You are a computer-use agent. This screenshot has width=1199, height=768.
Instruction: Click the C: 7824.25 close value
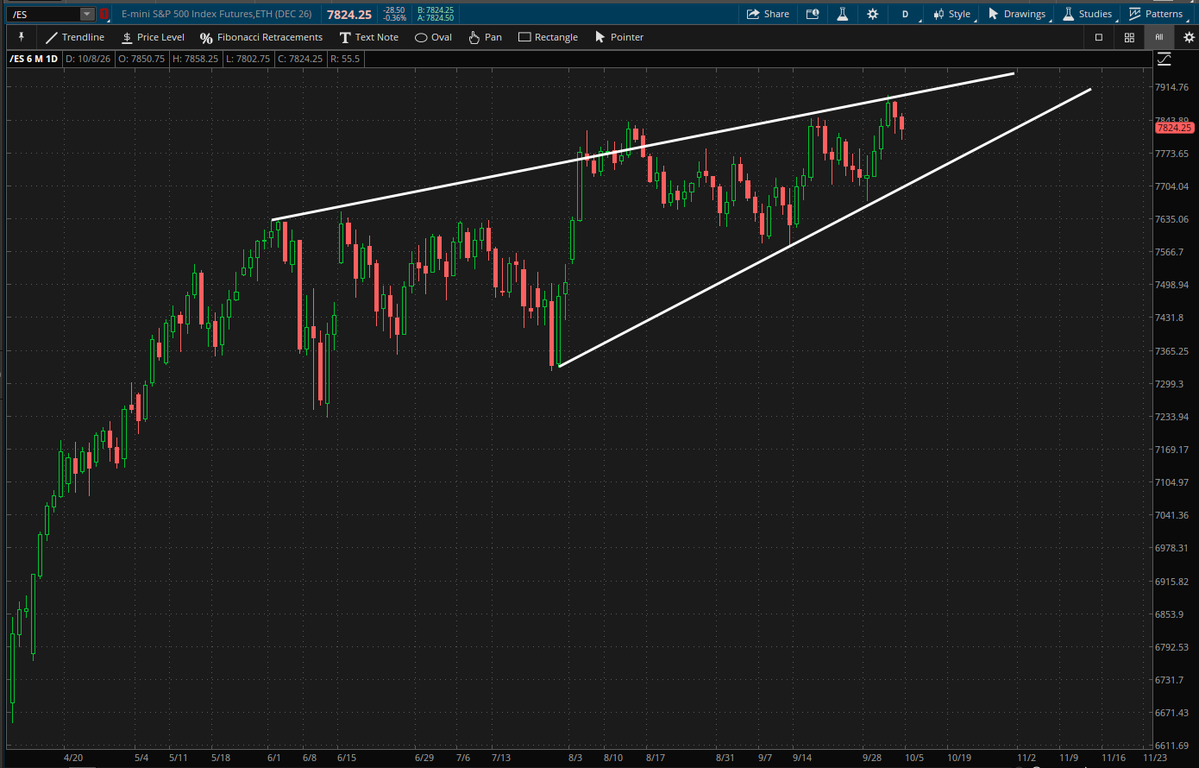[300, 58]
